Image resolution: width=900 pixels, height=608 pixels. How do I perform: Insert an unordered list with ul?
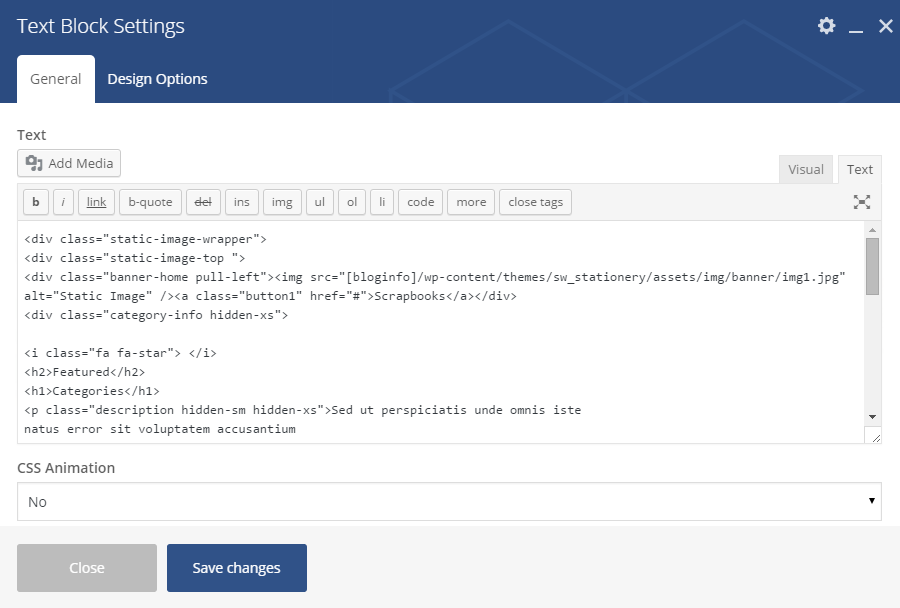[x=320, y=202]
